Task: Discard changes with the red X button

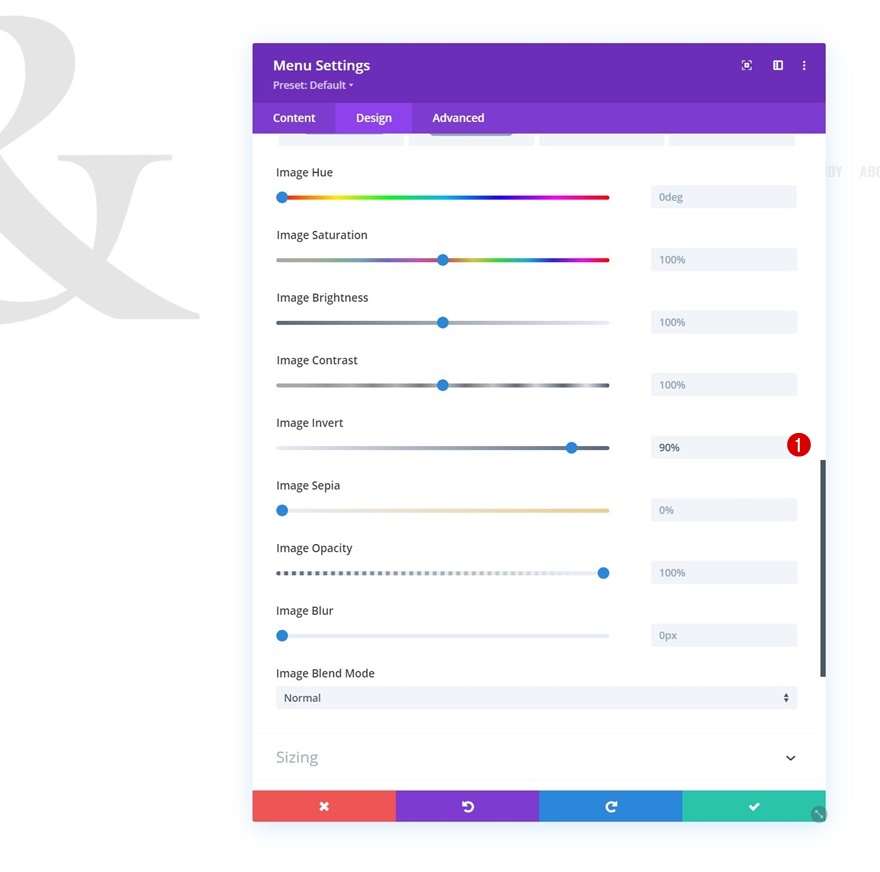Action: point(324,806)
